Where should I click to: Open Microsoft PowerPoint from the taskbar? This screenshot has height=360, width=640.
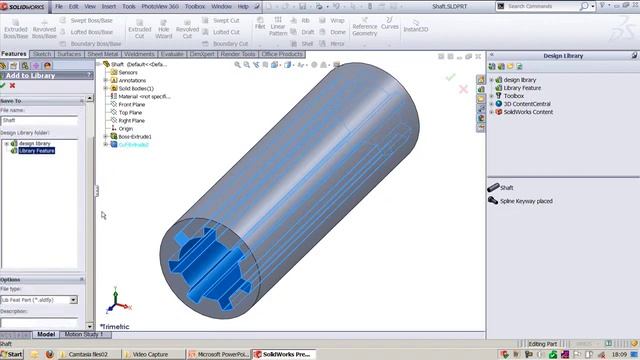pos(218,354)
